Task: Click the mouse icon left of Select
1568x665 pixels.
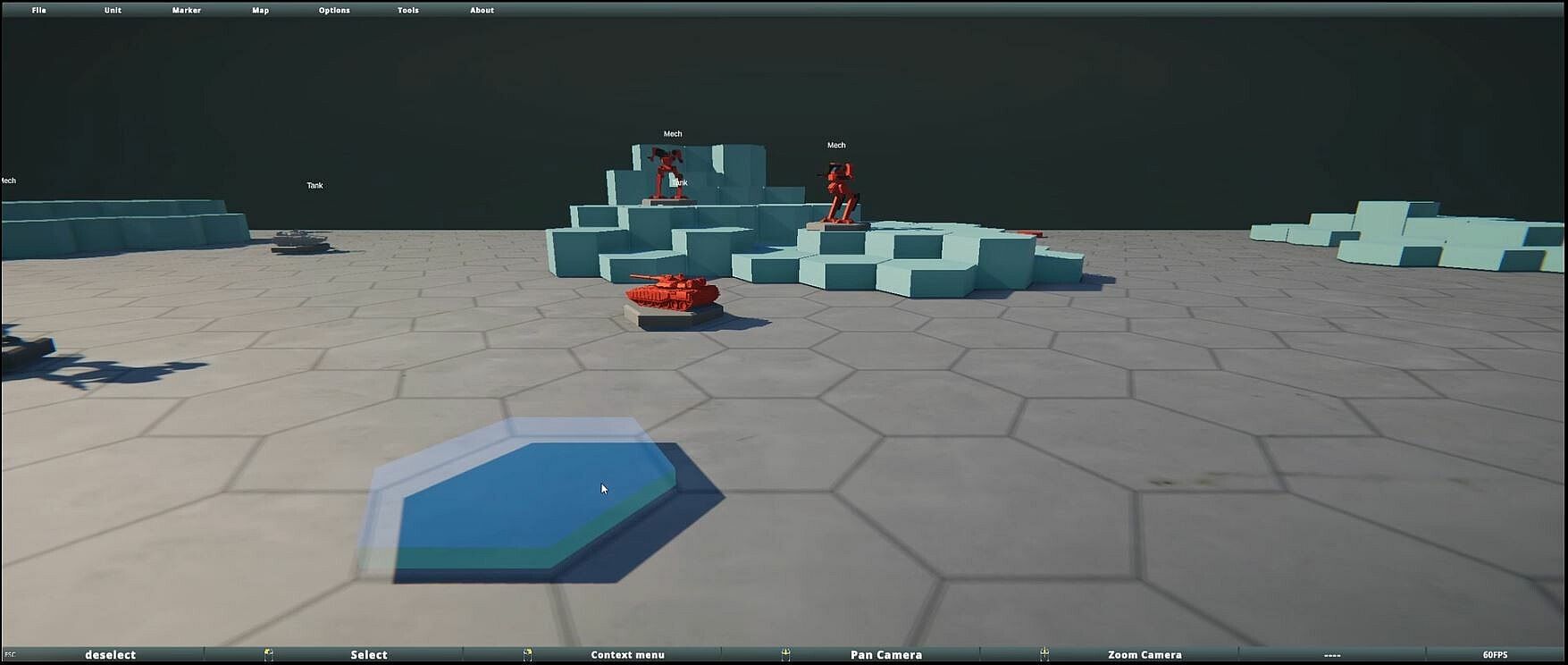Action: point(269,655)
